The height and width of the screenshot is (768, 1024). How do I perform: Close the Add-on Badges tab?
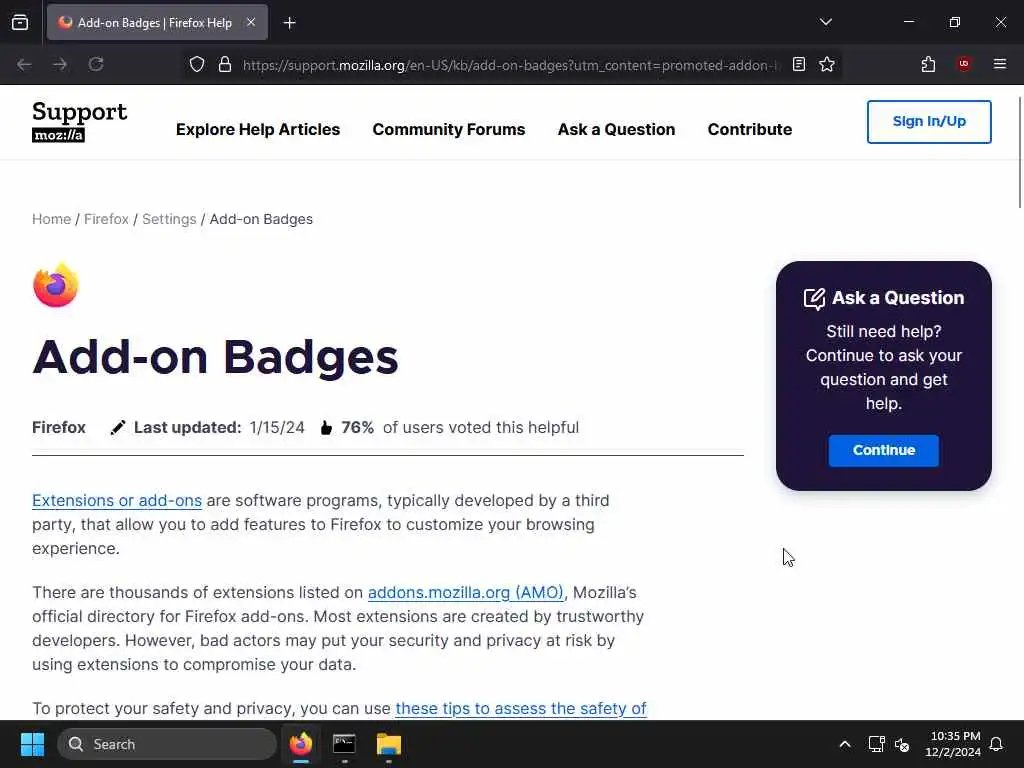[251, 22]
